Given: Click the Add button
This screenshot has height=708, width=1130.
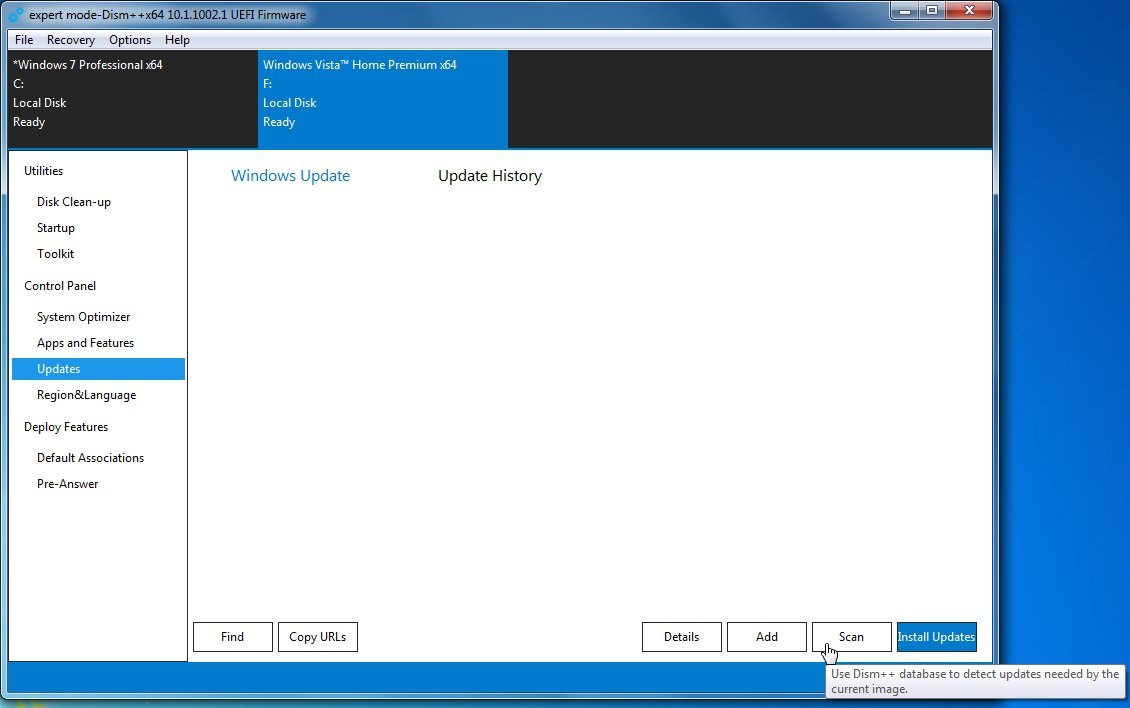Looking at the screenshot, I should (767, 637).
